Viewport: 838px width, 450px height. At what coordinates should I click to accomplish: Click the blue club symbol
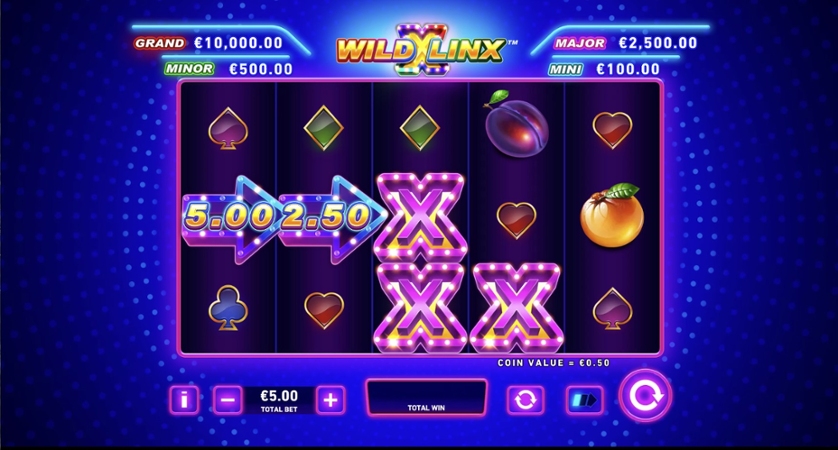pos(228,308)
